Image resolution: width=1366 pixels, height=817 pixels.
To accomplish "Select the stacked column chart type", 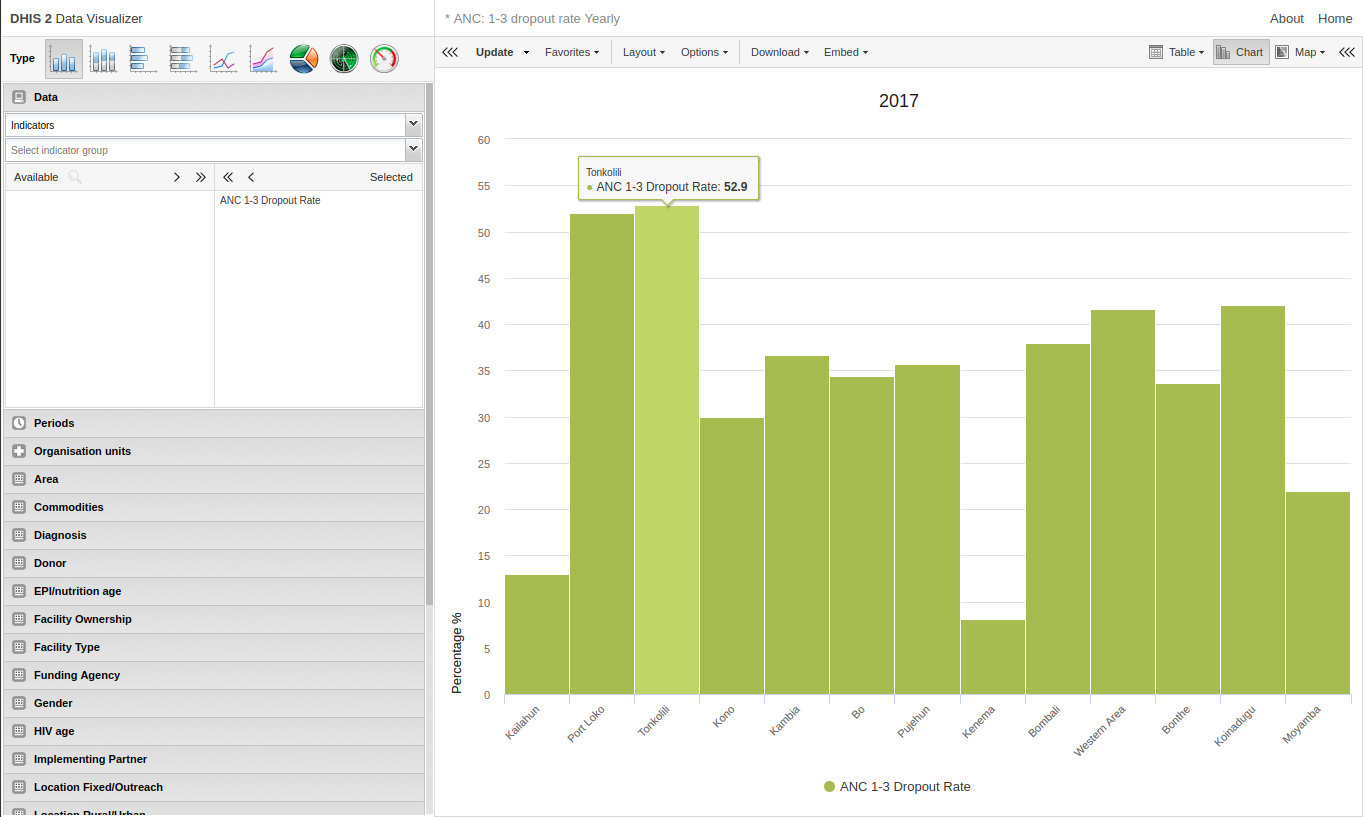I will pos(103,58).
